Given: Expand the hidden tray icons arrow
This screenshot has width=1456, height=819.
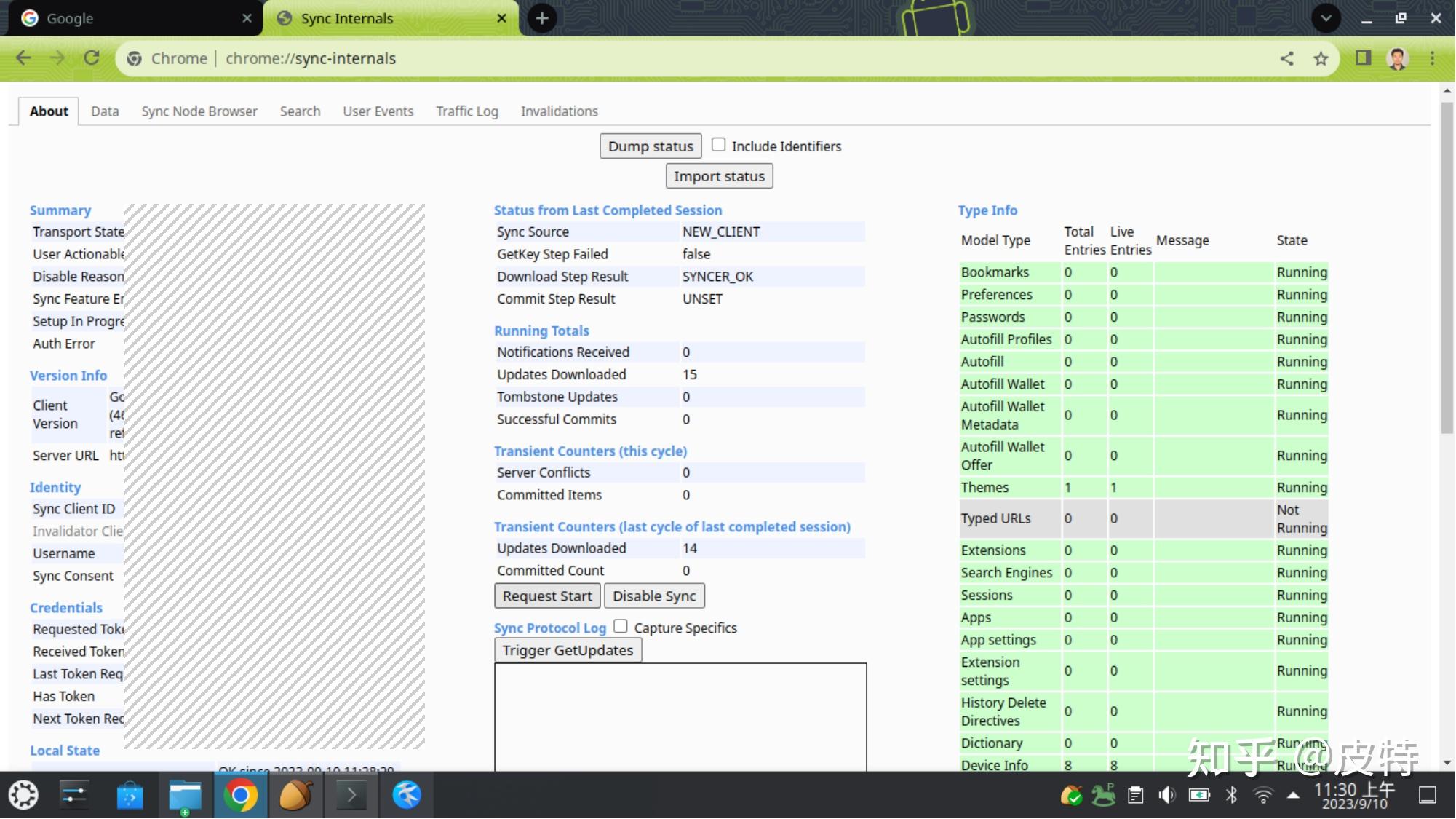Looking at the screenshot, I should click(x=1293, y=795).
